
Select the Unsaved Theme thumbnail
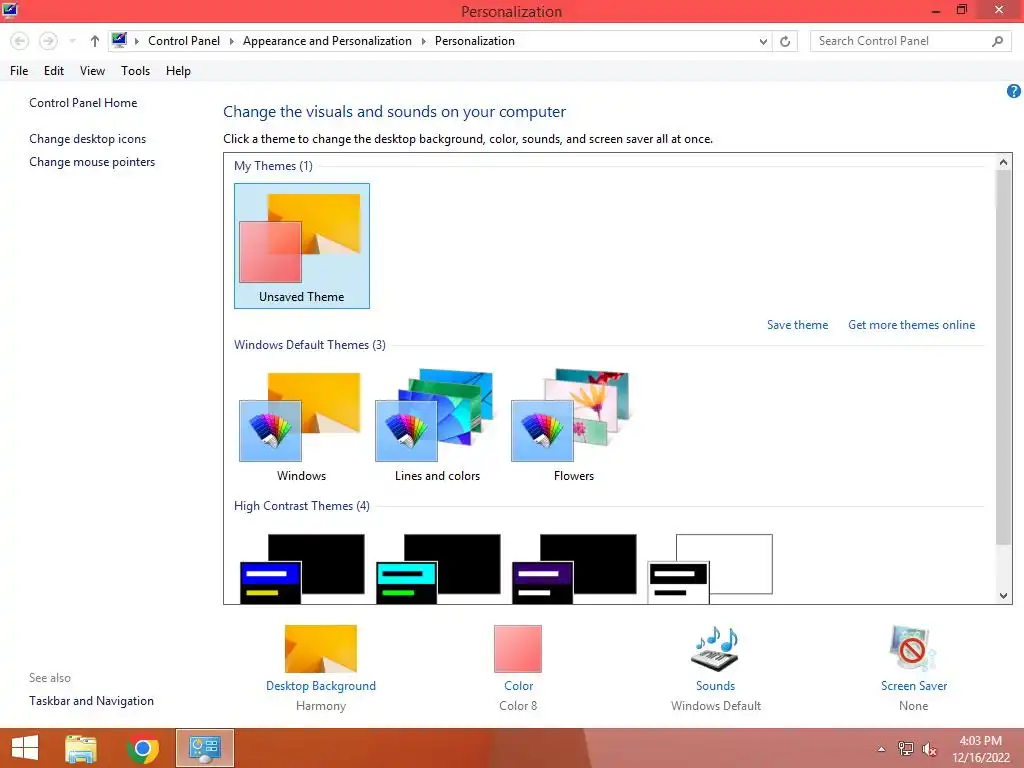point(302,246)
